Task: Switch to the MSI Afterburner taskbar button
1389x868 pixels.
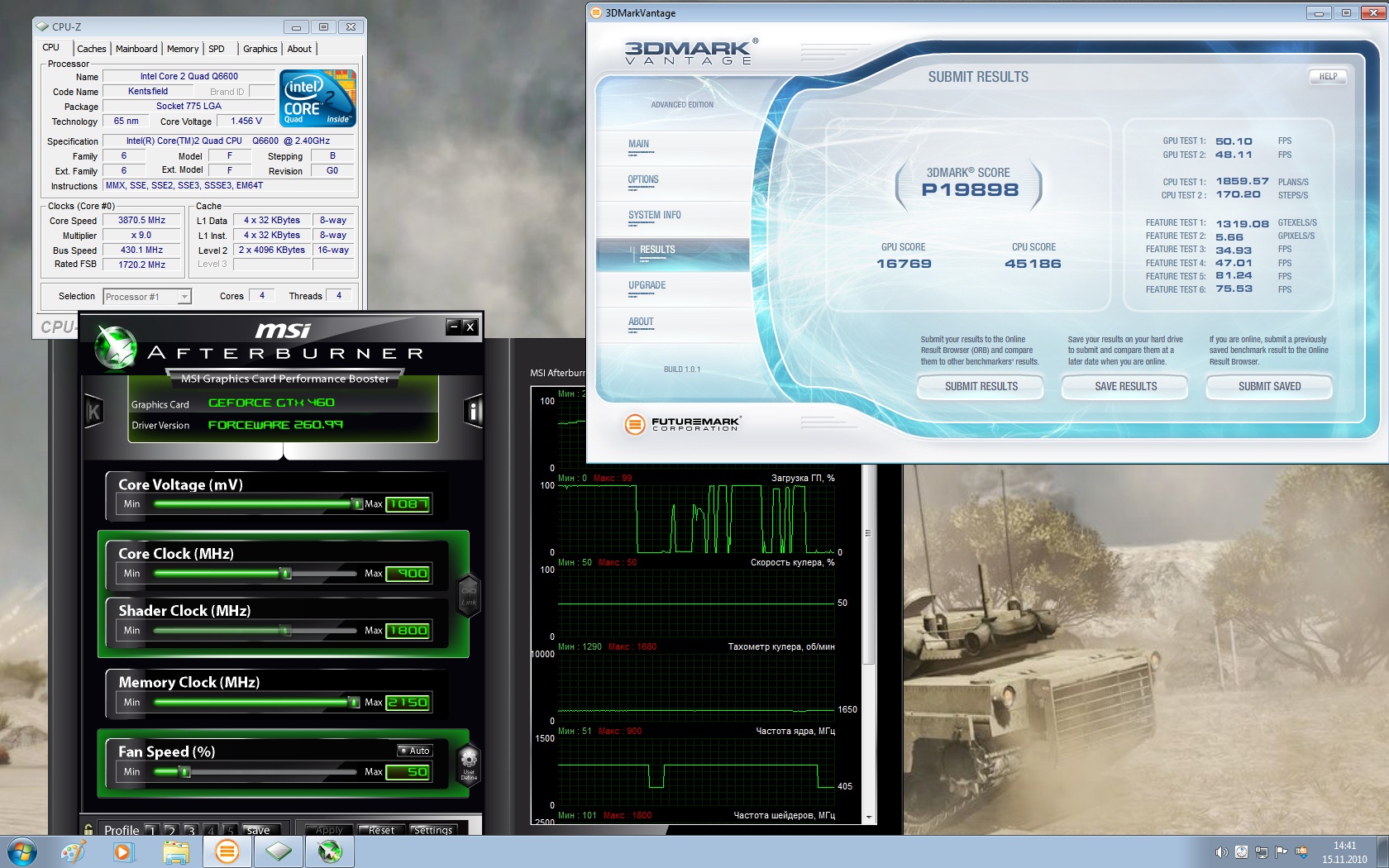Action: [330, 851]
